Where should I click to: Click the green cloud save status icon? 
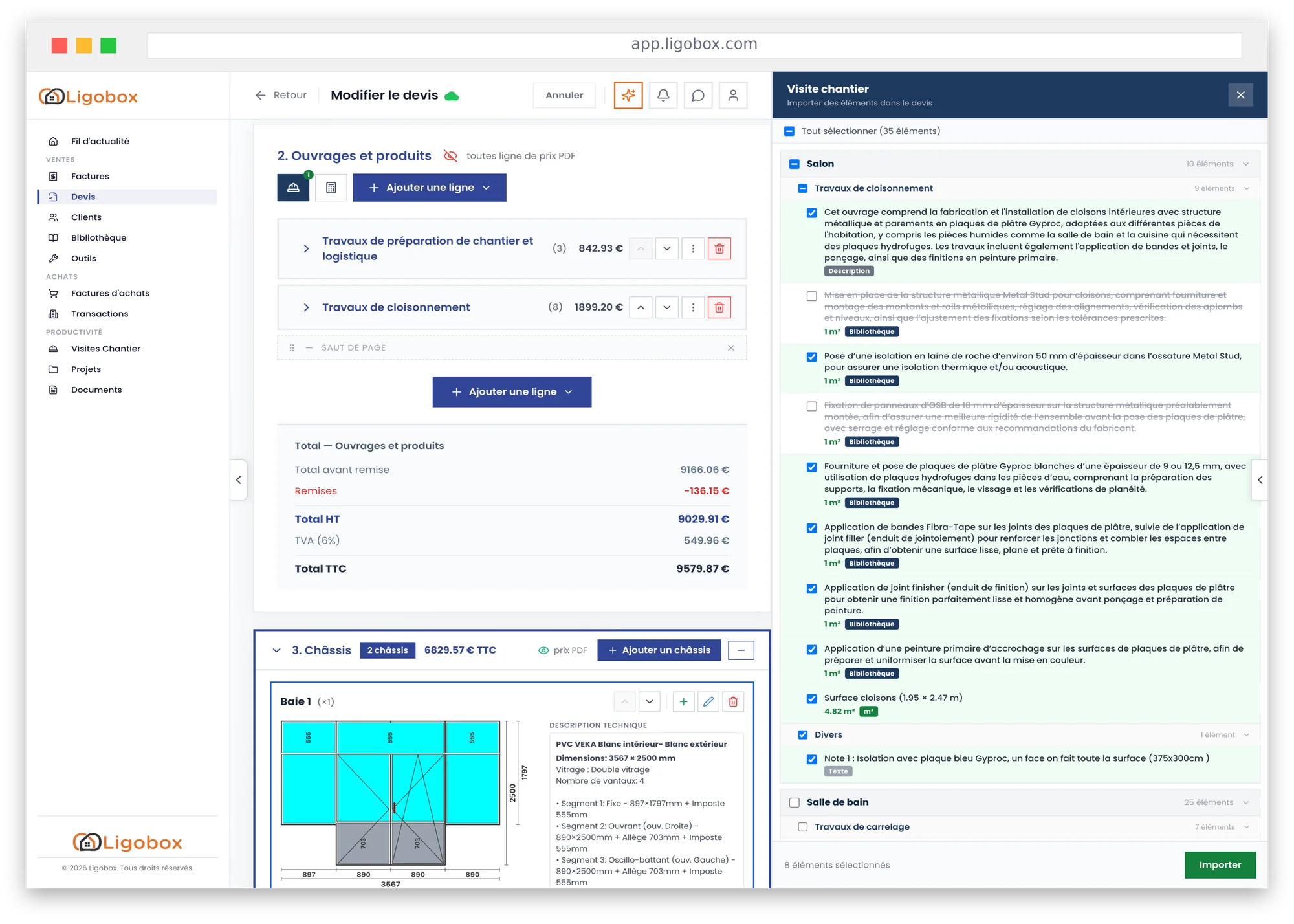[x=452, y=96]
